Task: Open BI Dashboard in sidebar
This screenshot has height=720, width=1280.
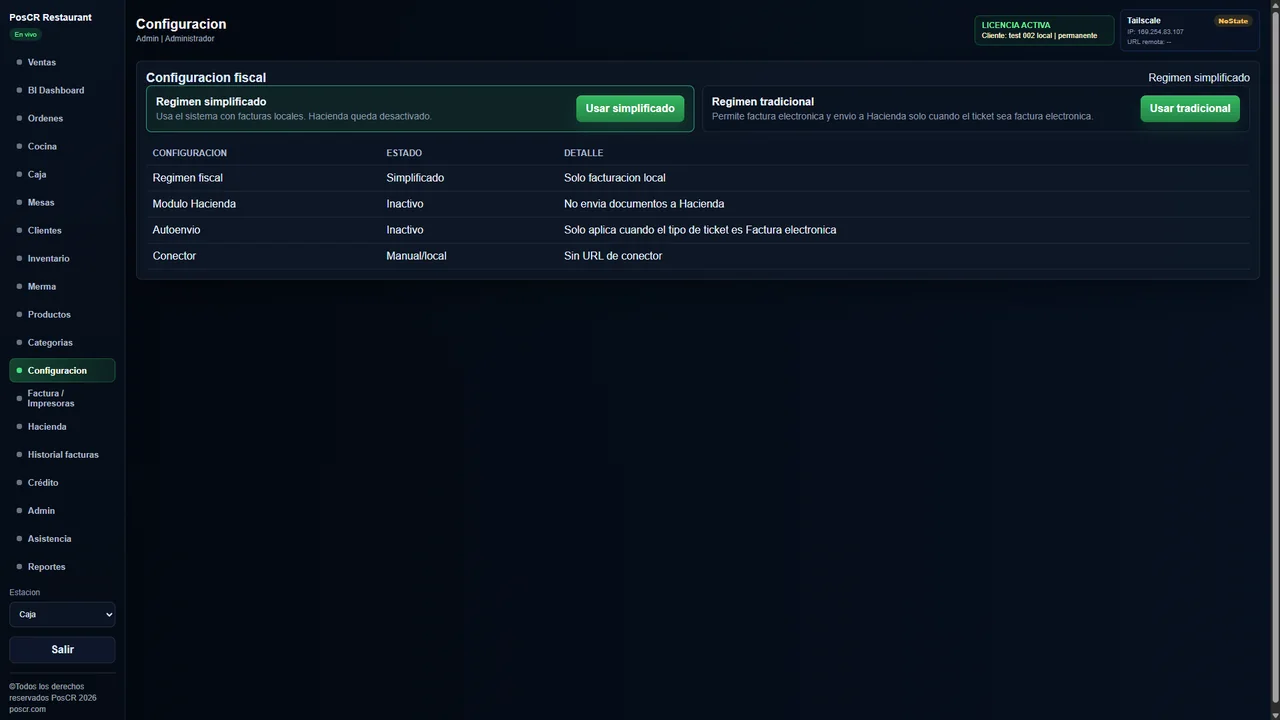Action: click(62, 90)
